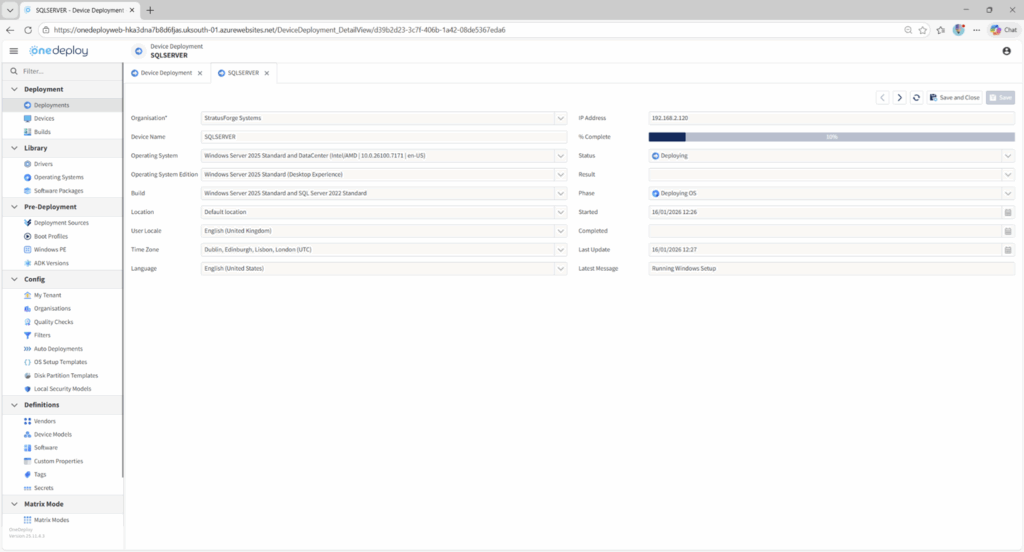
Task: Collapse the Pre-Deployment sidebar group
Action: coord(14,207)
